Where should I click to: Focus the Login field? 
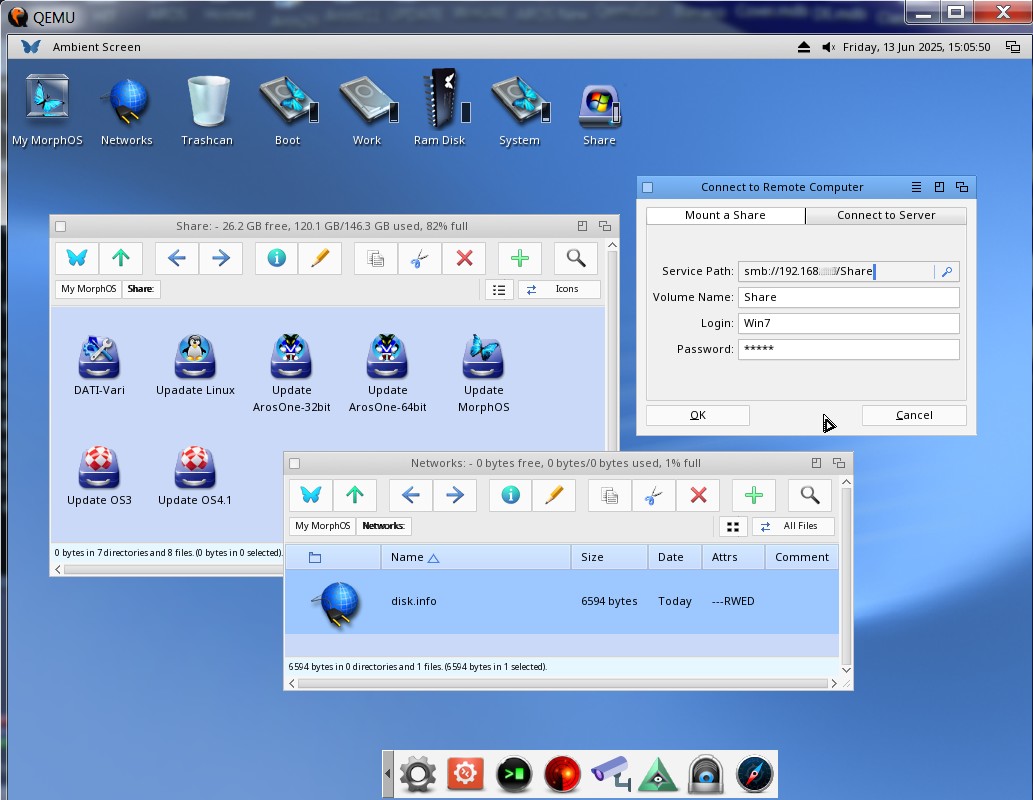[x=849, y=324]
